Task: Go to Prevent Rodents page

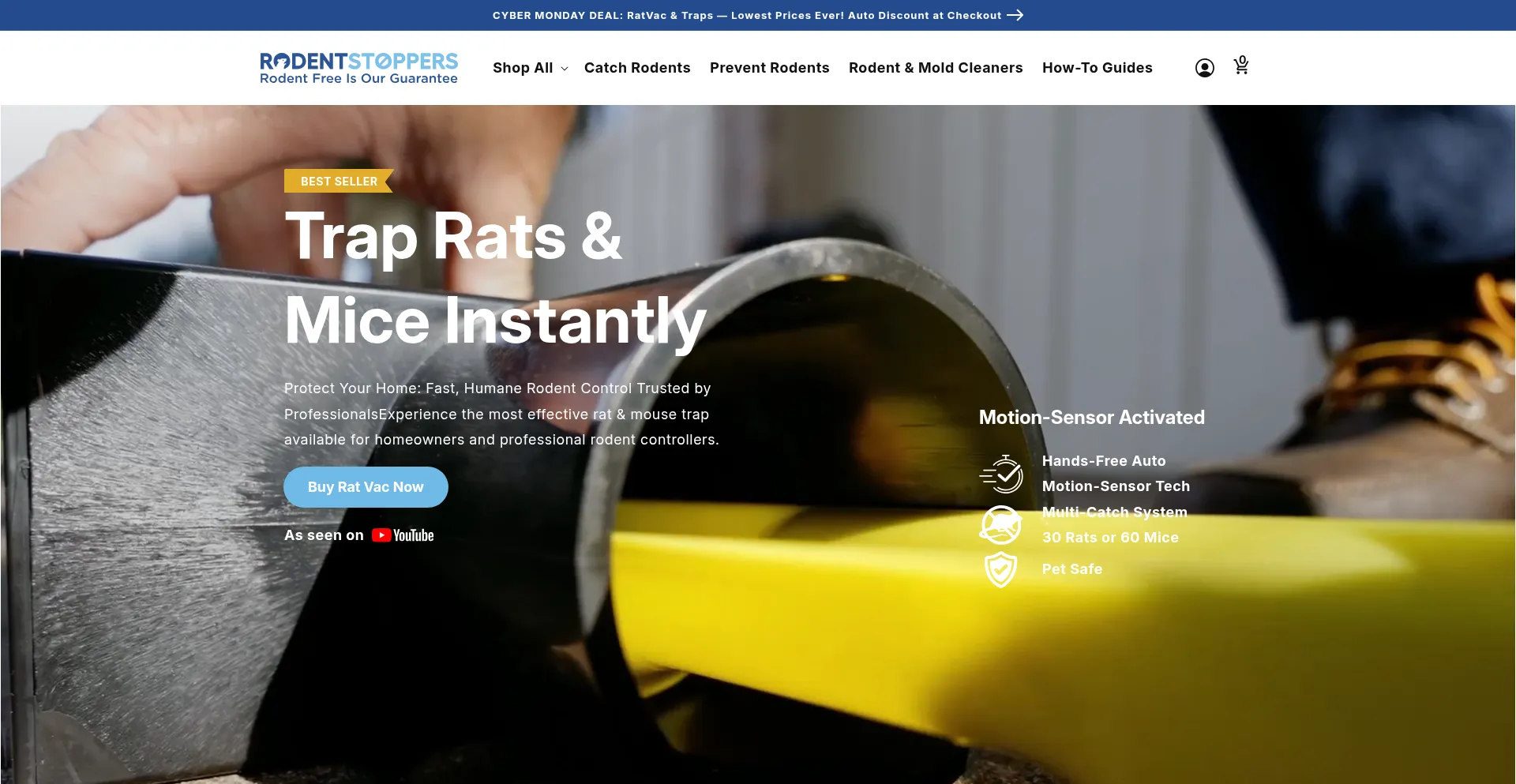Action: pyautogui.click(x=769, y=68)
